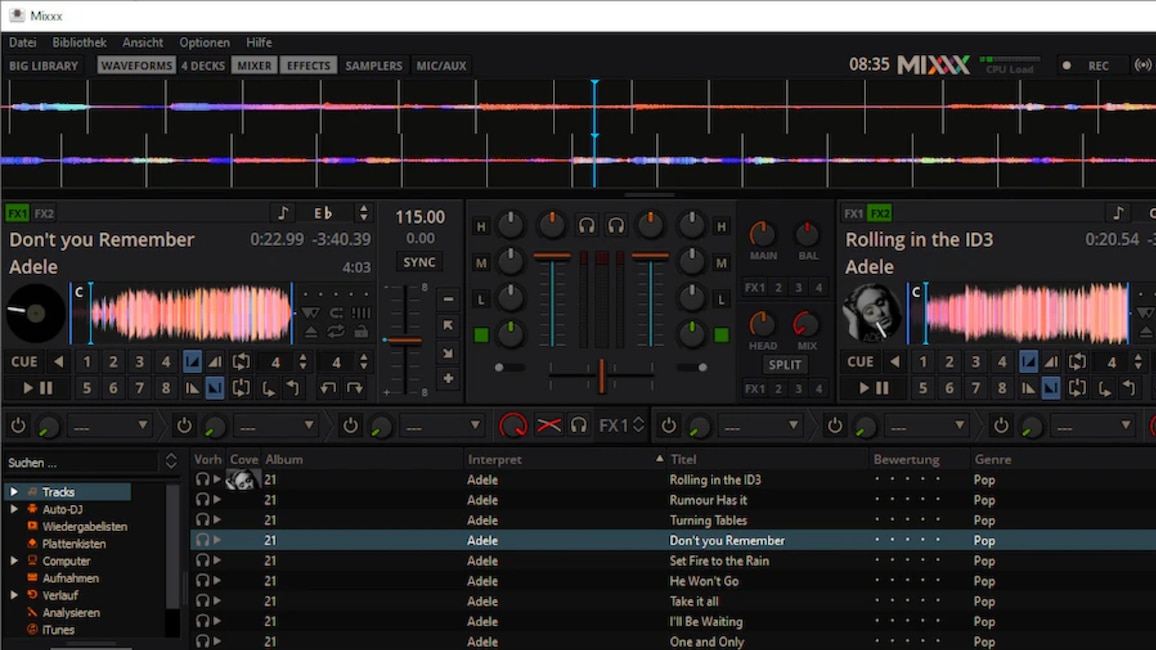
Task: Toggle the SAMPLERS section
Action: pyautogui.click(x=374, y=66)
